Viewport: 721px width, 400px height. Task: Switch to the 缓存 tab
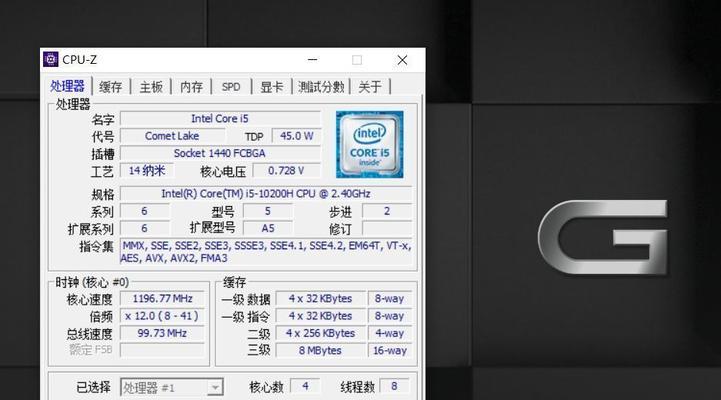[111, 87]
